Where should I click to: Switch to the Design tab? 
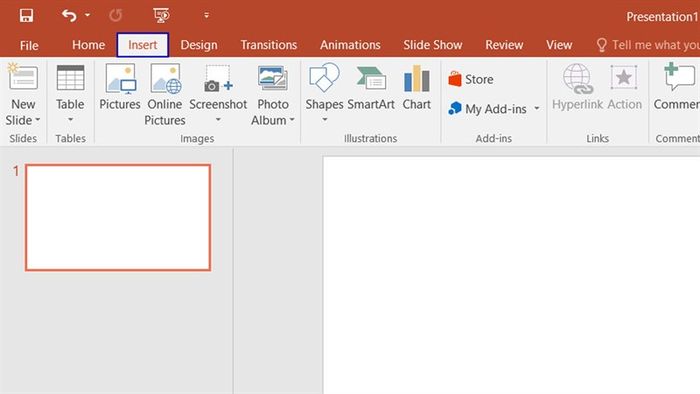[199, 45]
